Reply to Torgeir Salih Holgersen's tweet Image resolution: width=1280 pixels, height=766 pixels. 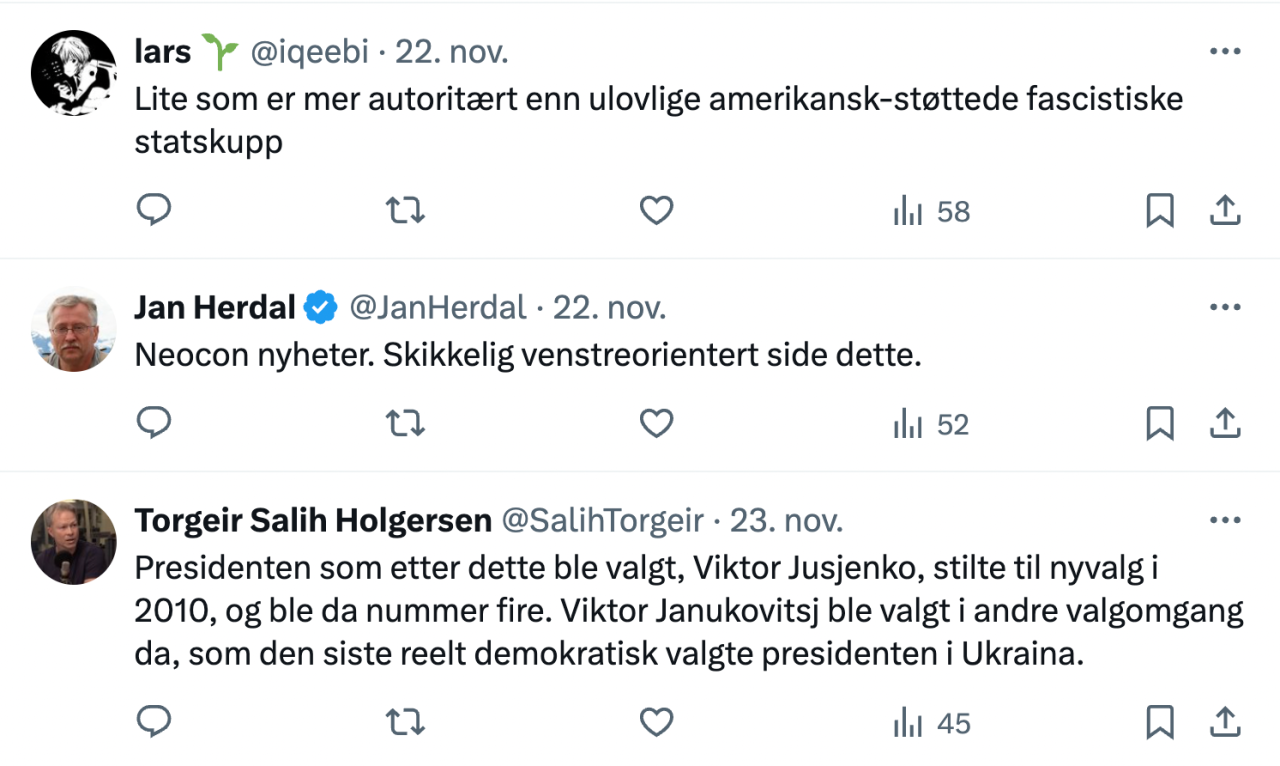(x=153, y=722)
